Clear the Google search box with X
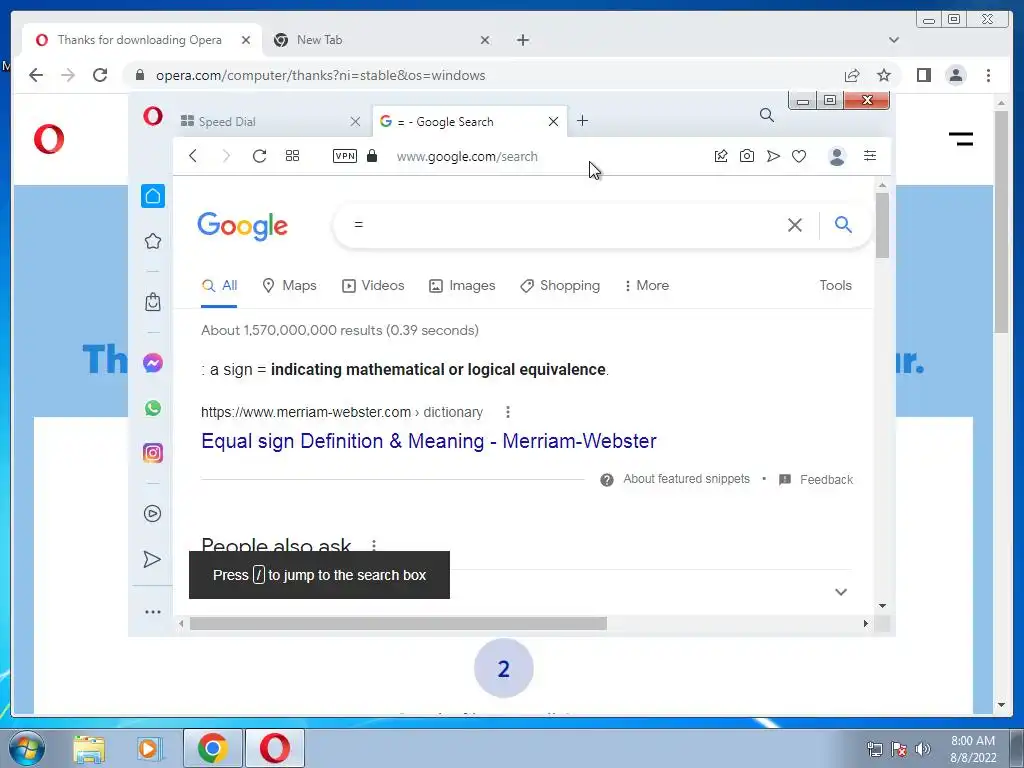This screenshot has width=1024, height=768. 795,225
